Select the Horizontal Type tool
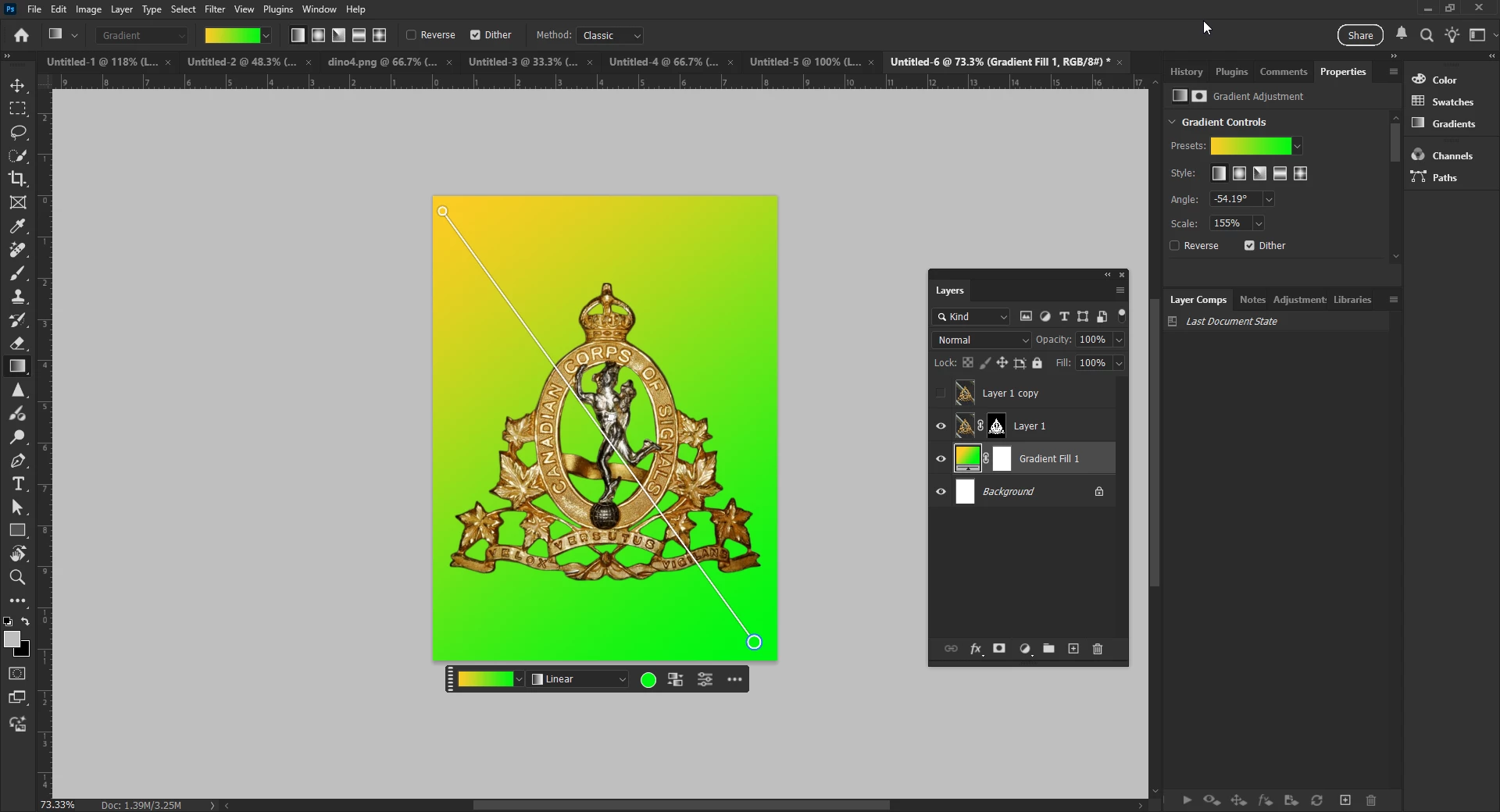Image resolution: width=1500 pixels, height=812 pixels. pyautogui.click(x=17, y=484)
